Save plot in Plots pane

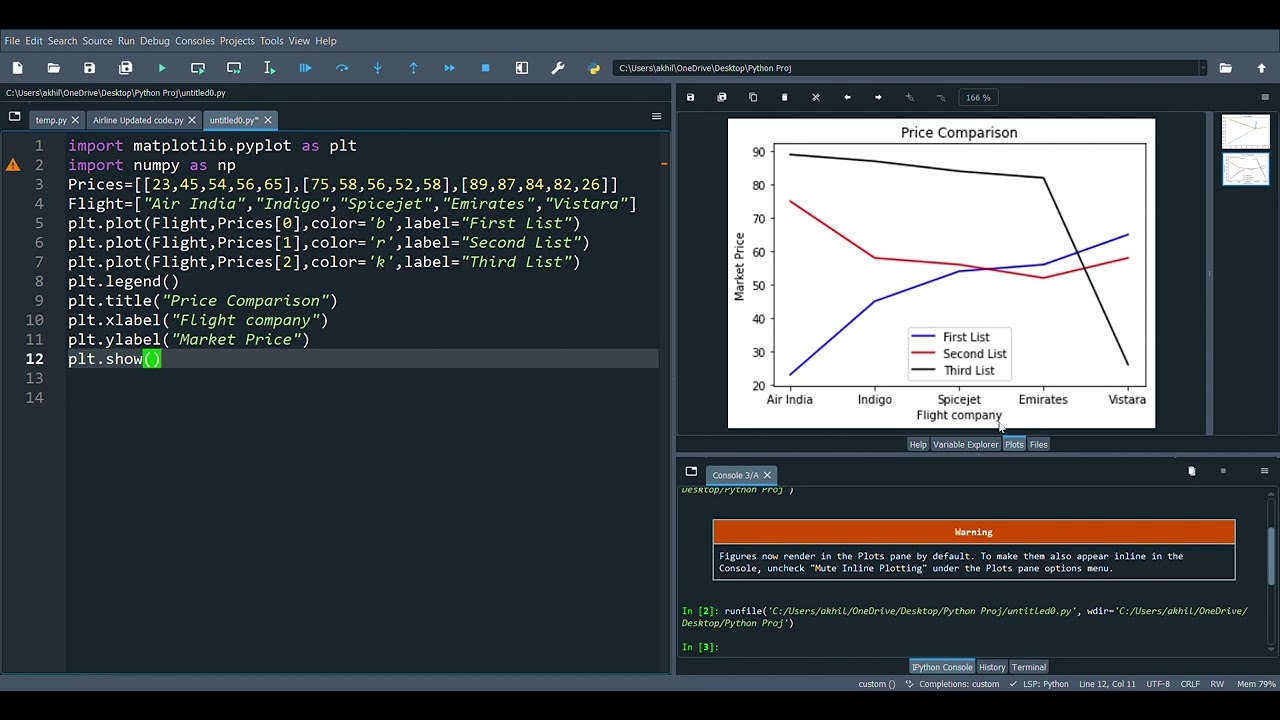tap(690, 97)
